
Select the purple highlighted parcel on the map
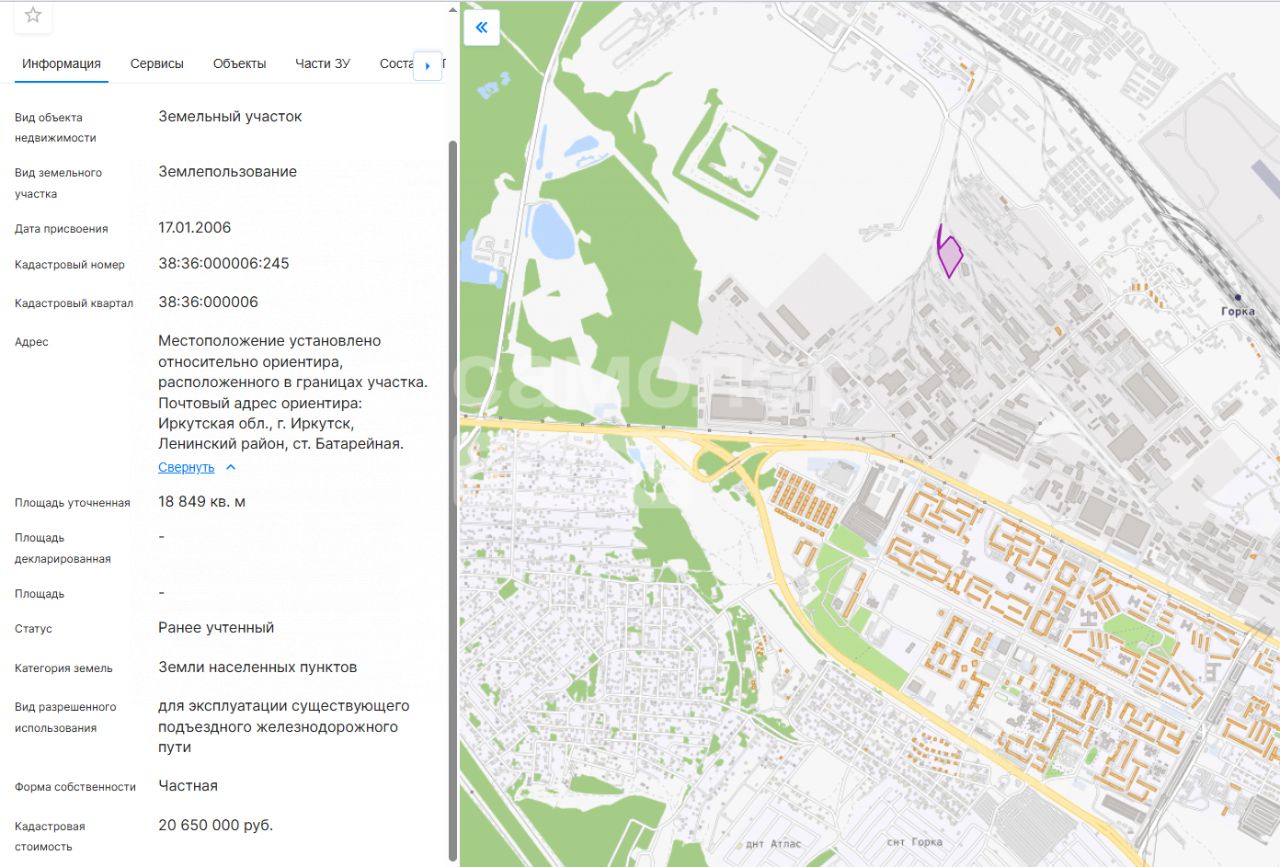[x=949, y=256]
